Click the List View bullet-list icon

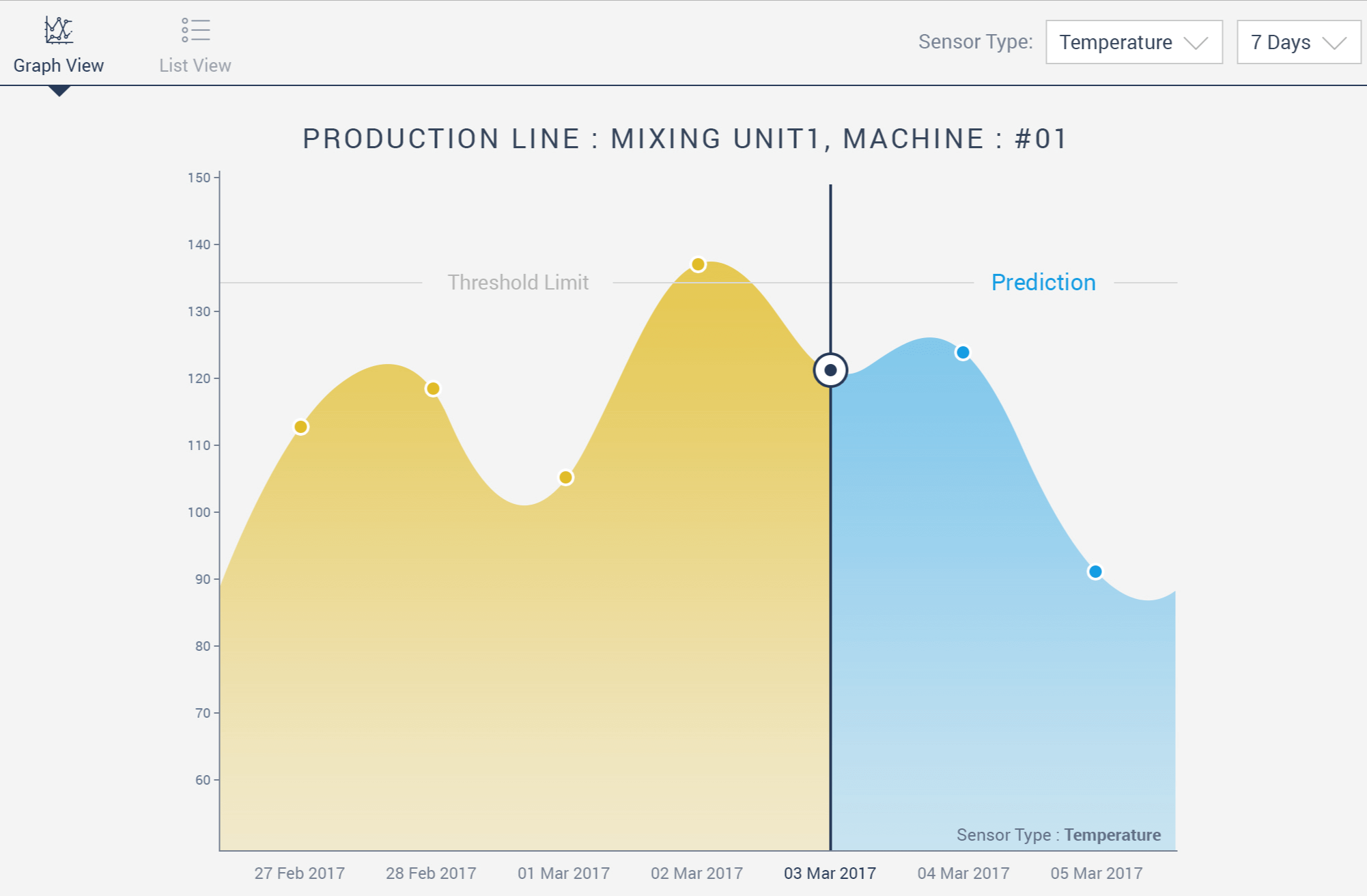pos(195,30)
